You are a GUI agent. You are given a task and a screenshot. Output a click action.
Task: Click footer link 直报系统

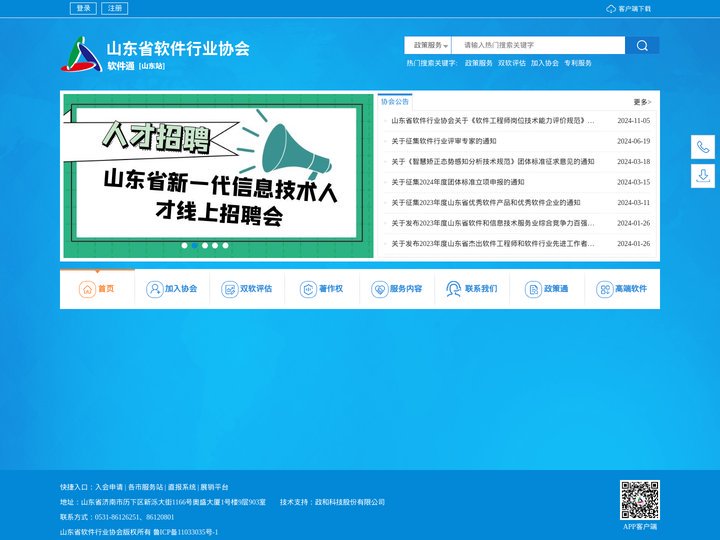[x=182, y=487]
